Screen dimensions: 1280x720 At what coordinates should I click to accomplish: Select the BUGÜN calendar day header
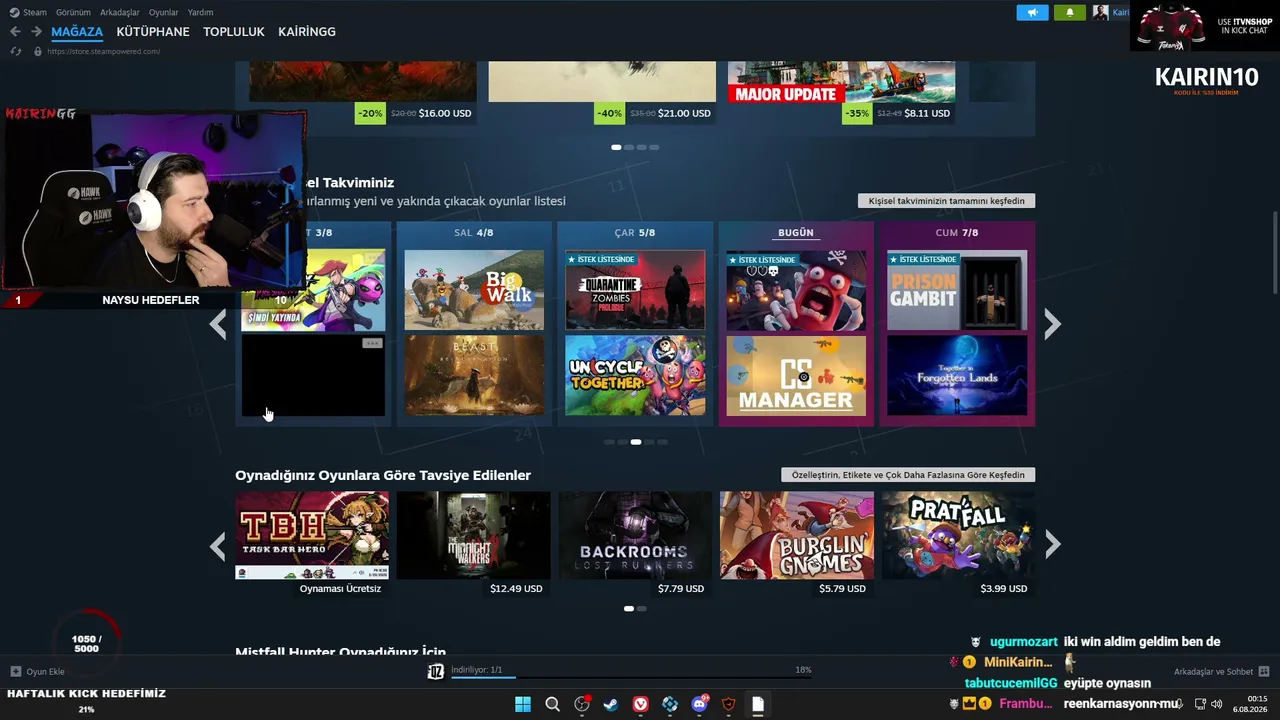click(796, 232)
